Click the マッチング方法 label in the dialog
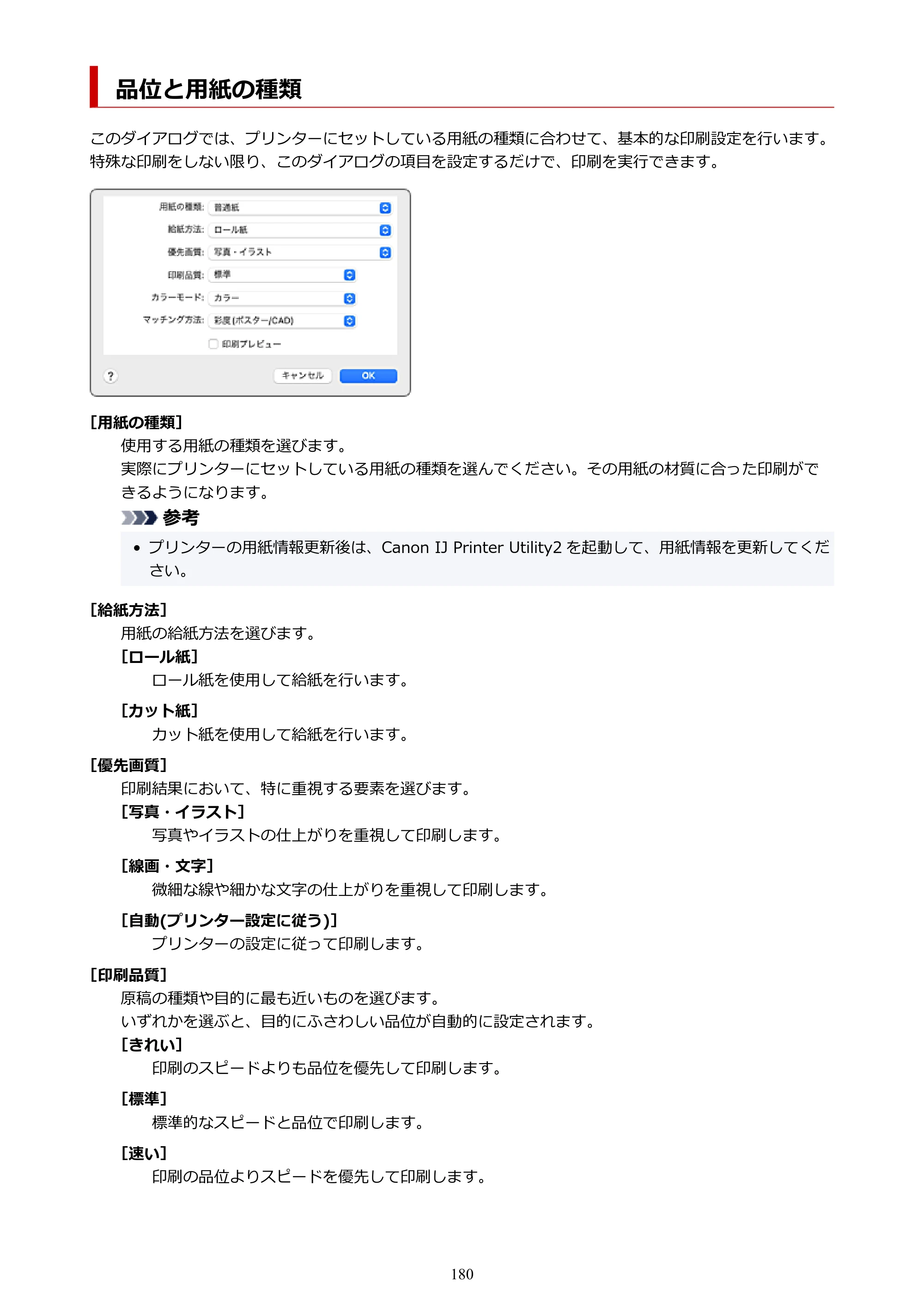Viewport: 924px width, 1307px height. [x=173, y=320]
